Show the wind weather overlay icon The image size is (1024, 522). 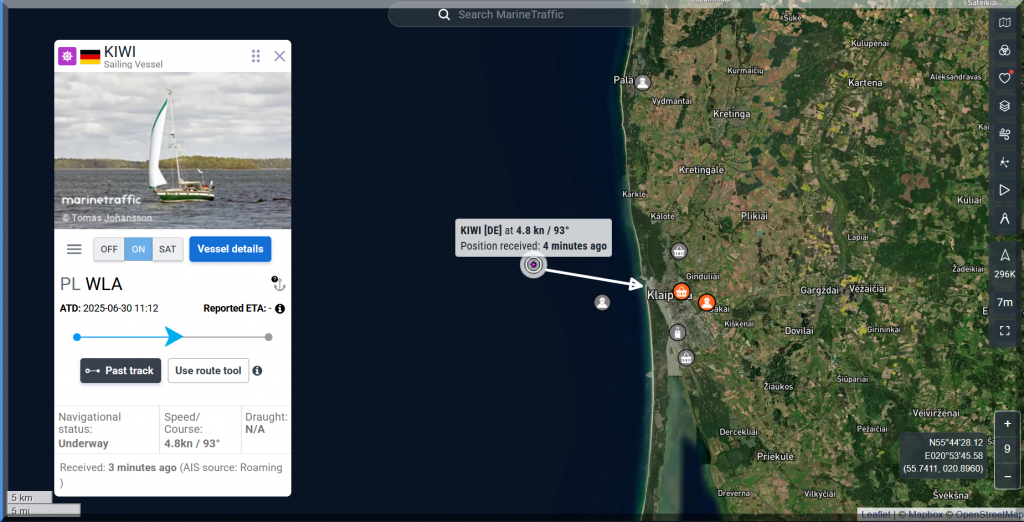point(1005,134)
